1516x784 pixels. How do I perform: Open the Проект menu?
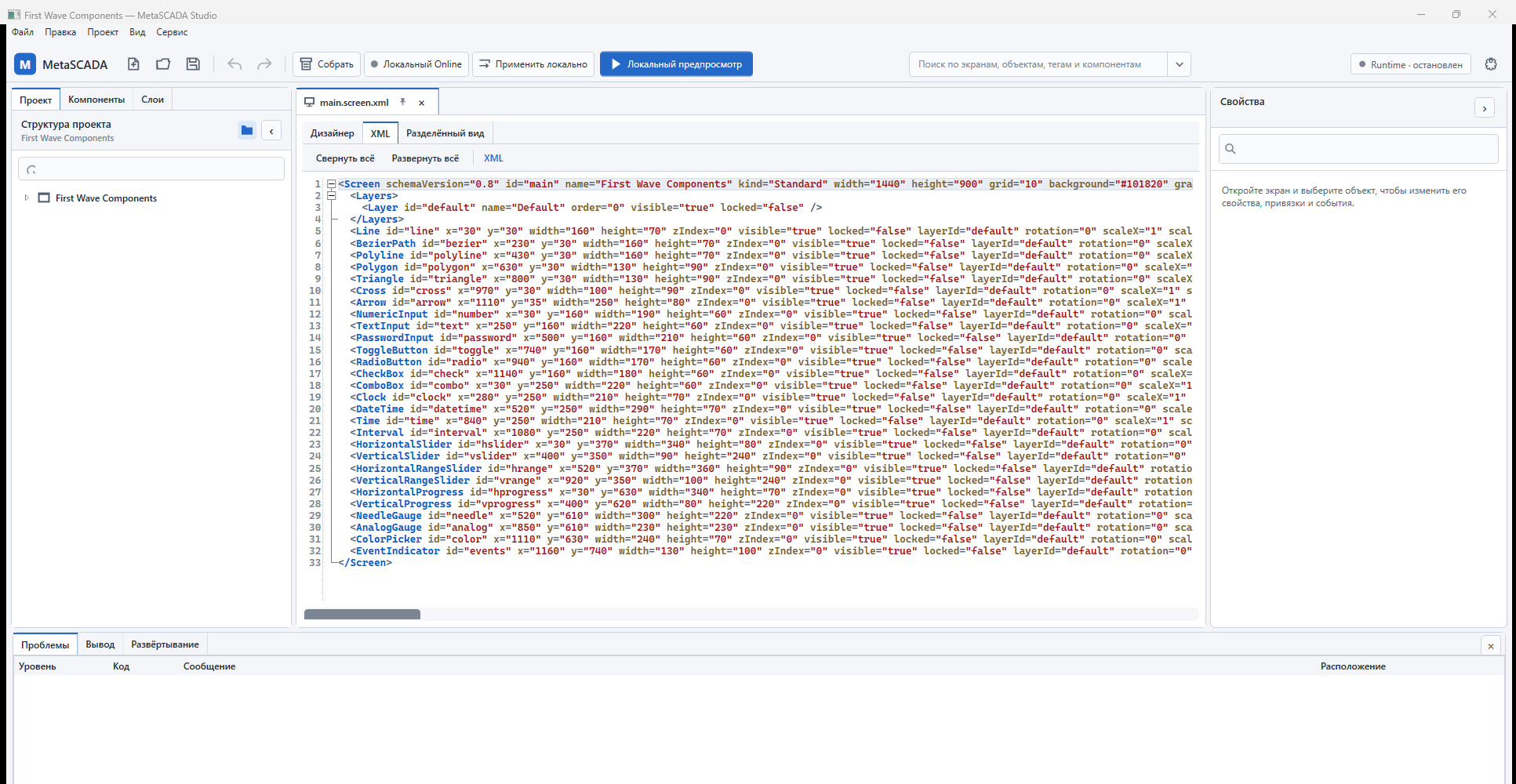coord(103,32)
